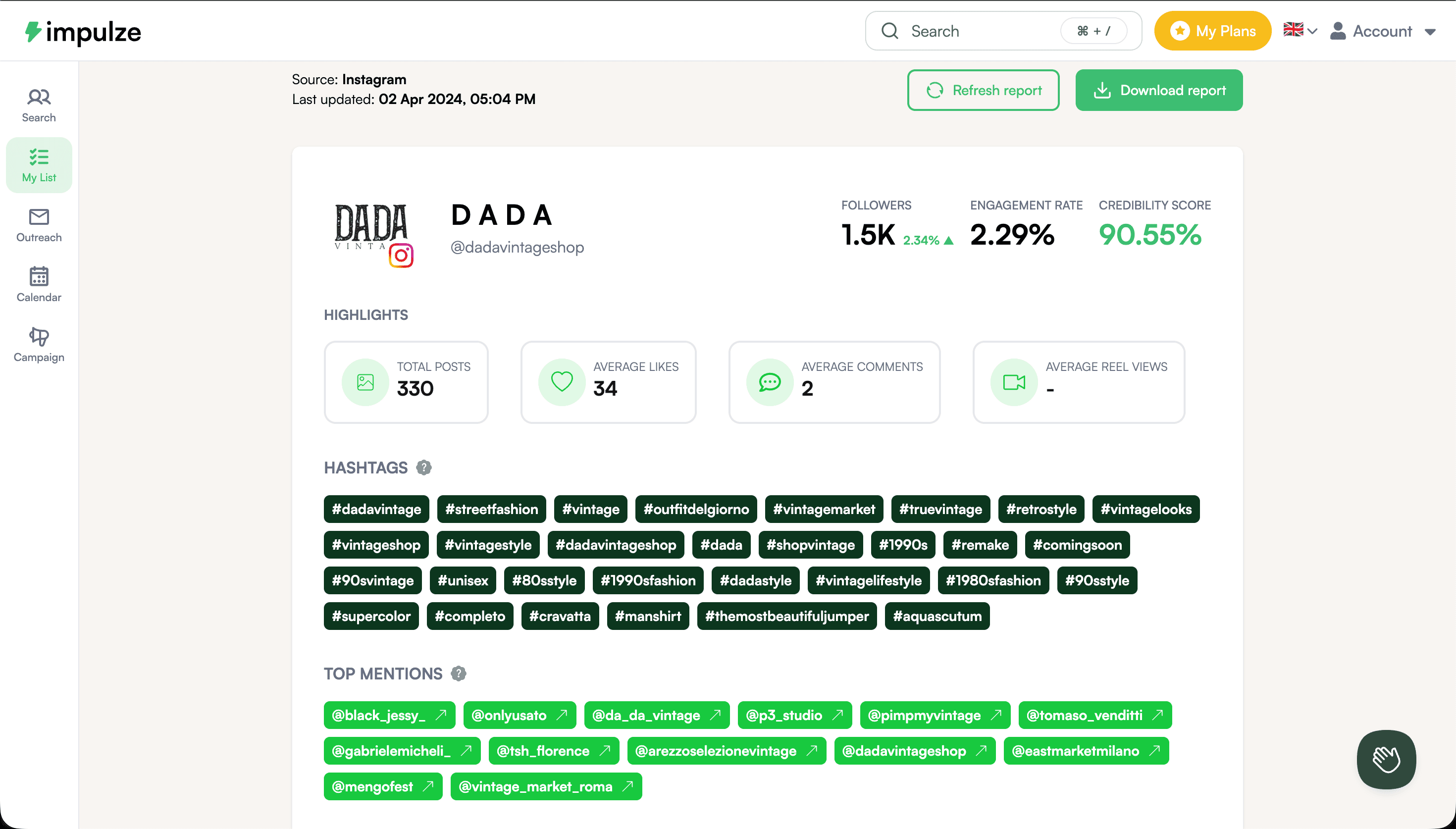The width and height of the screenshot is (1456, 829).
Task: Click the Instagram badge on the profile picture
Action: [x=401, y=256]
